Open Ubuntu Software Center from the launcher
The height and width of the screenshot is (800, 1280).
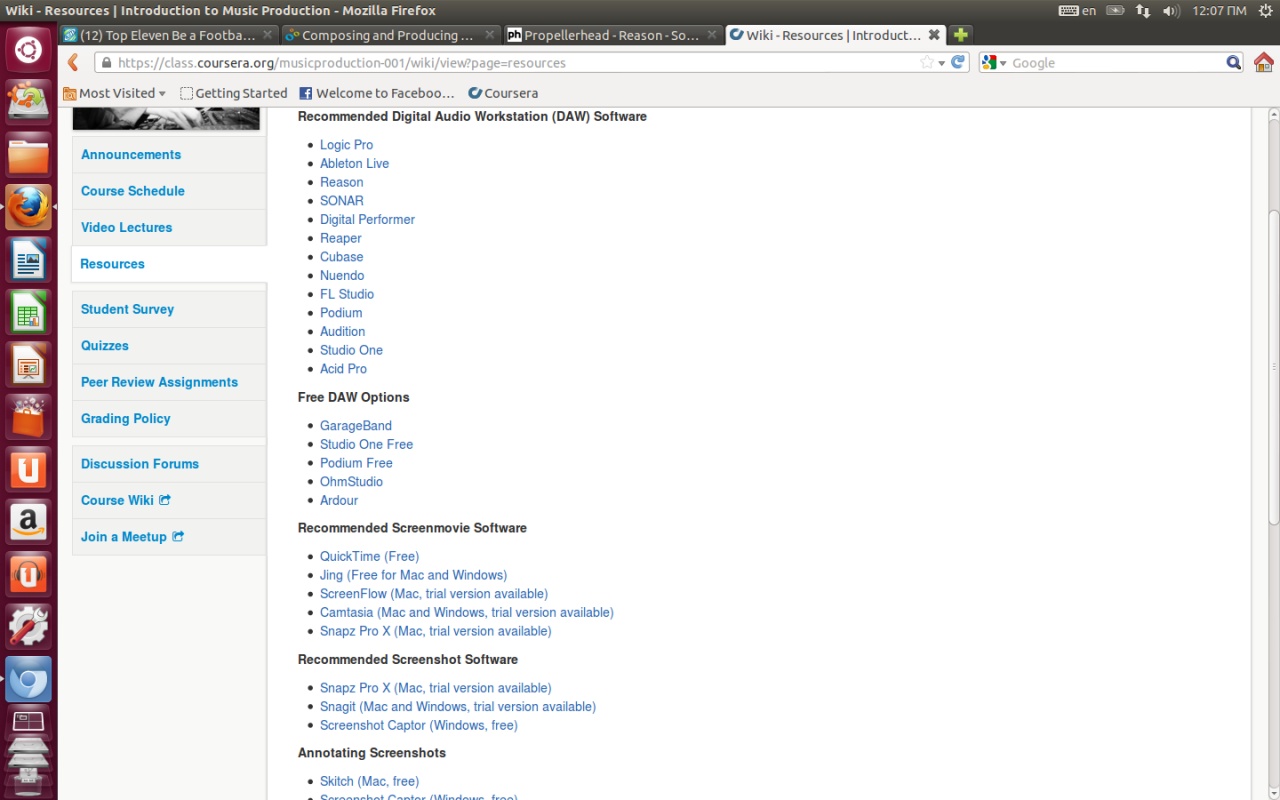(x=28, y=417)
